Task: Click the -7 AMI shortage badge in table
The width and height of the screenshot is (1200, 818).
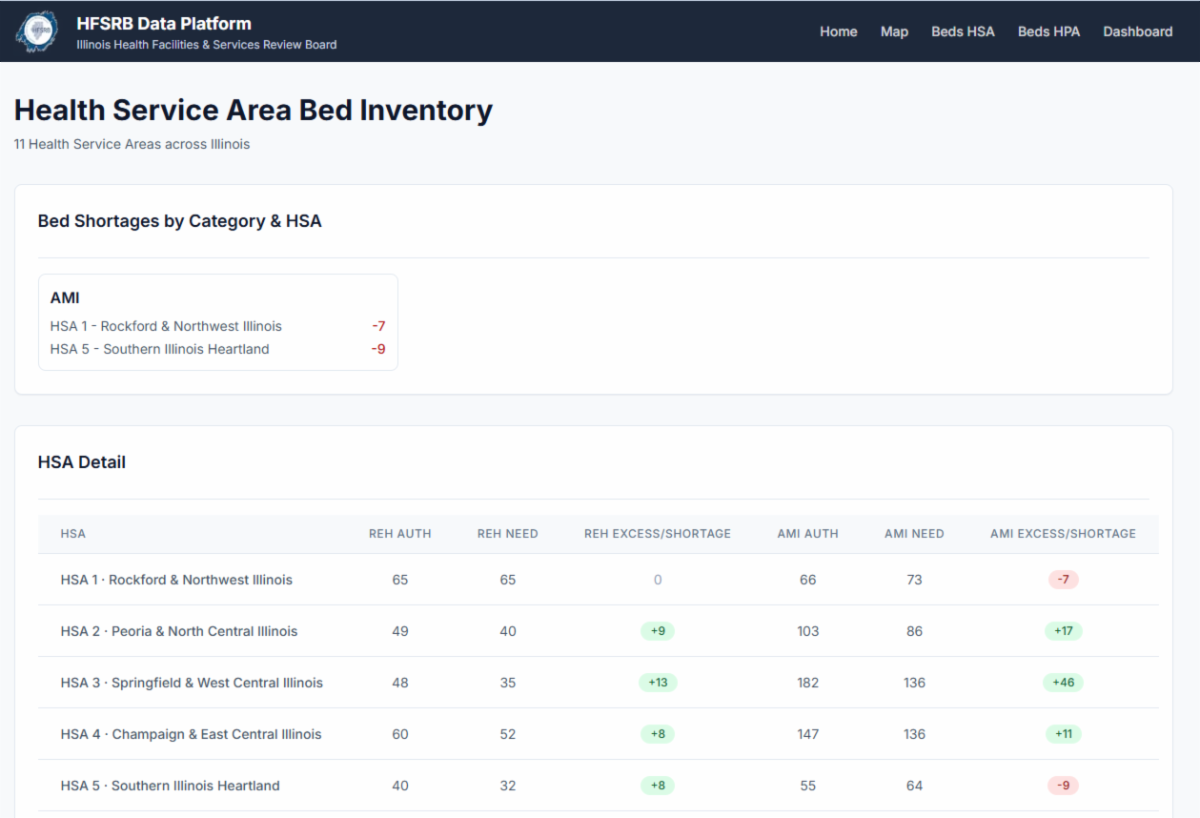Action: point(1063,580)
